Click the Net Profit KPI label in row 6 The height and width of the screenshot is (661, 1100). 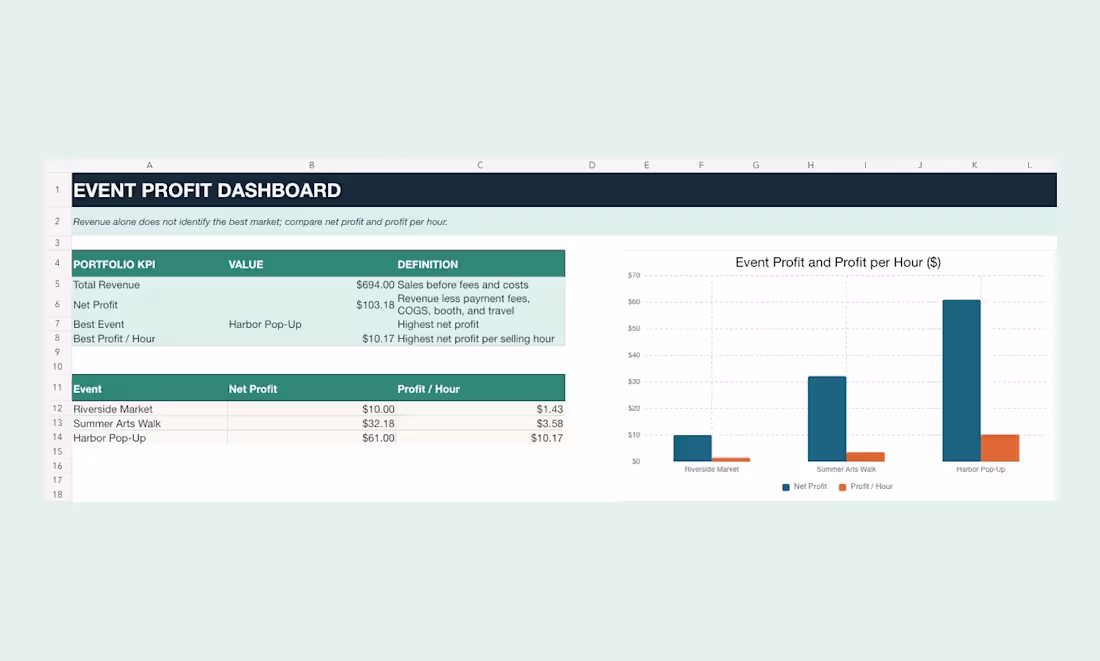click(x=149, y=305)
